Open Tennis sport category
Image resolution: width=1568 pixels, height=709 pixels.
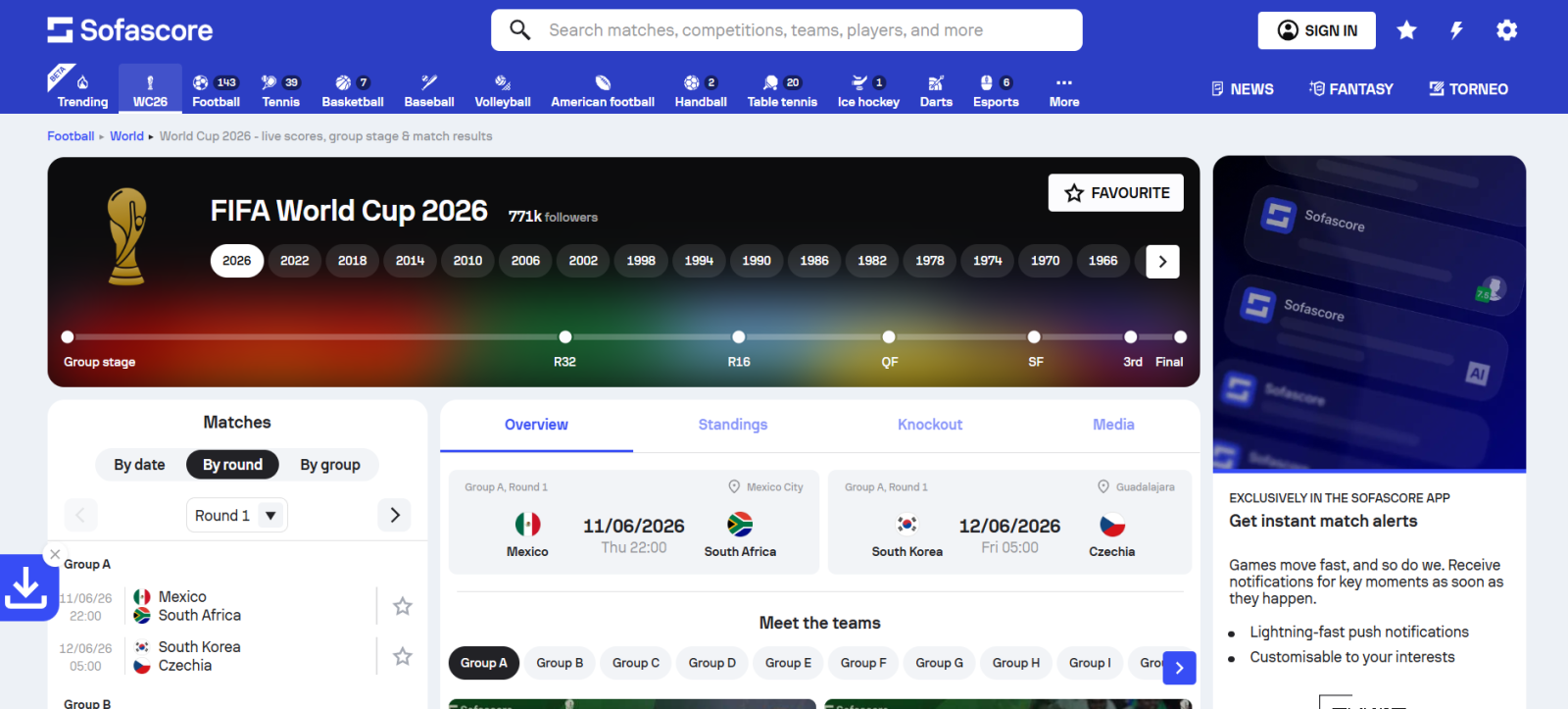(x=281, y=89)
